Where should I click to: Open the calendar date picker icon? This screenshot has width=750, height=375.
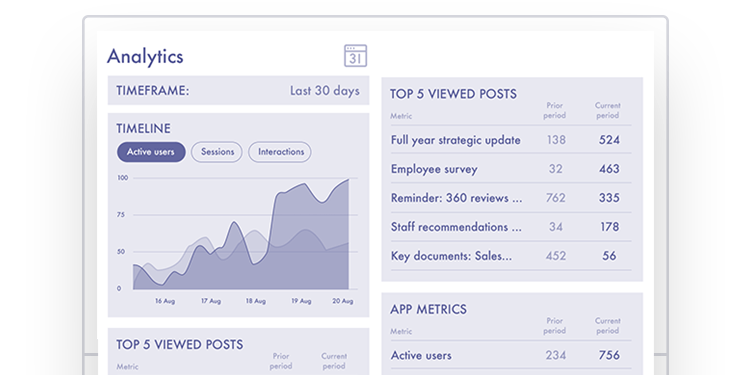355,56
